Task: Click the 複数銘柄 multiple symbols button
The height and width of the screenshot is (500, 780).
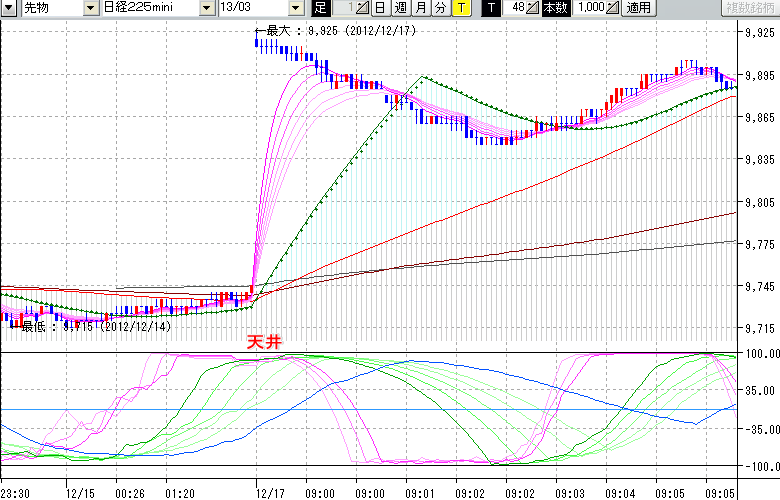Action: (x=750, y=8)
